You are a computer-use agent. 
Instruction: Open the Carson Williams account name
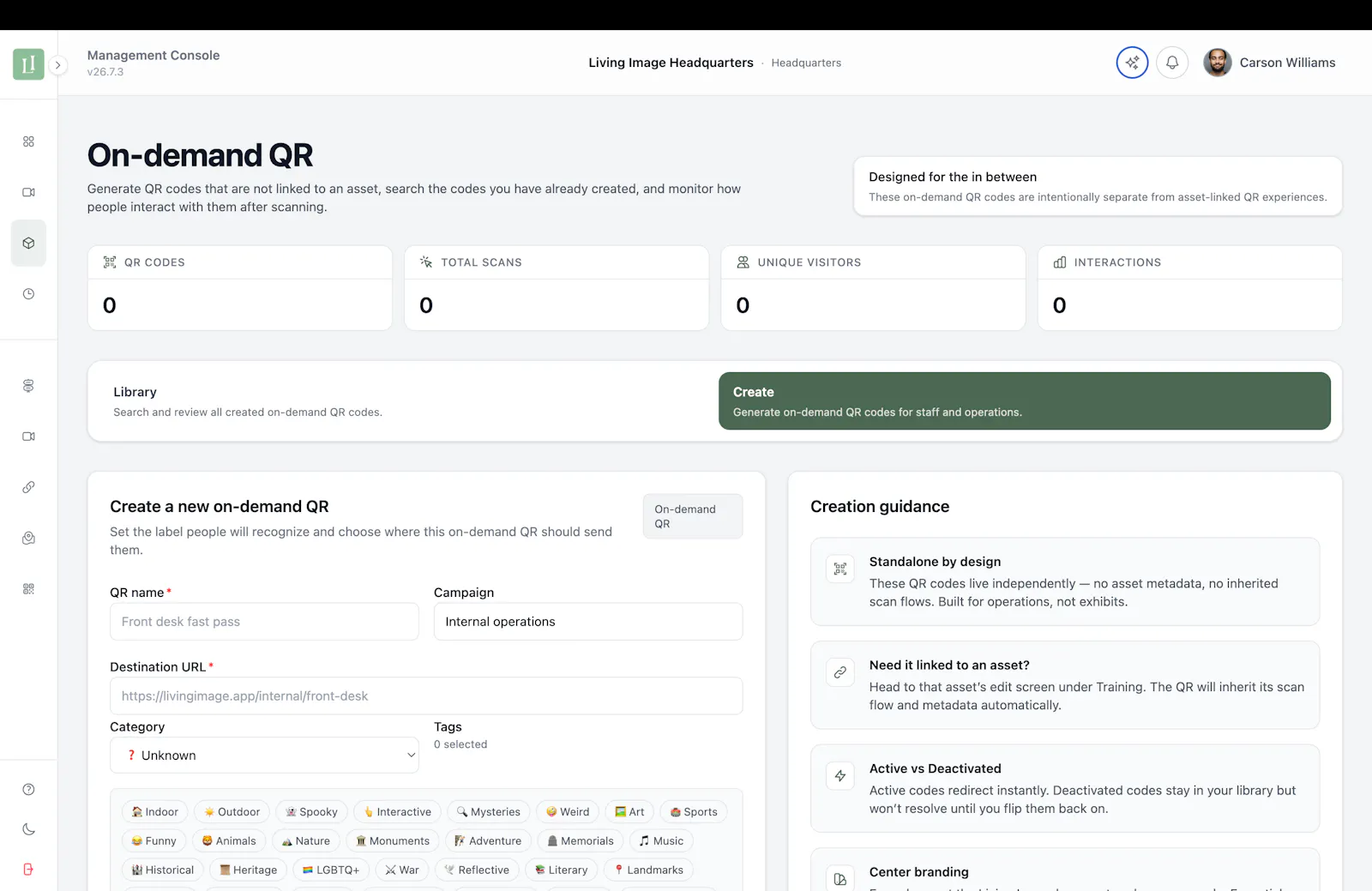click(x=1287, y=63)
